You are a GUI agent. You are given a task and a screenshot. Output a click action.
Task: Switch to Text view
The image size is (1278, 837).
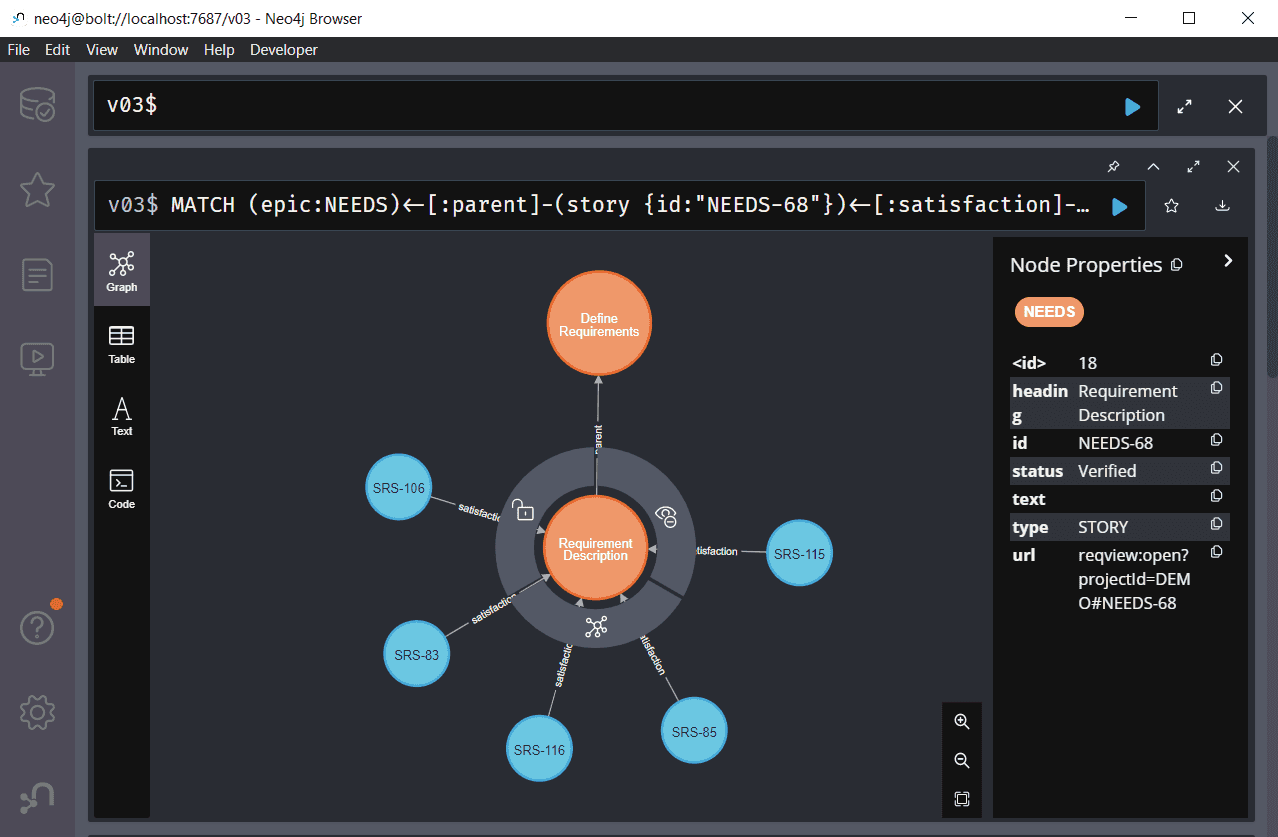[x=122, y=415]
